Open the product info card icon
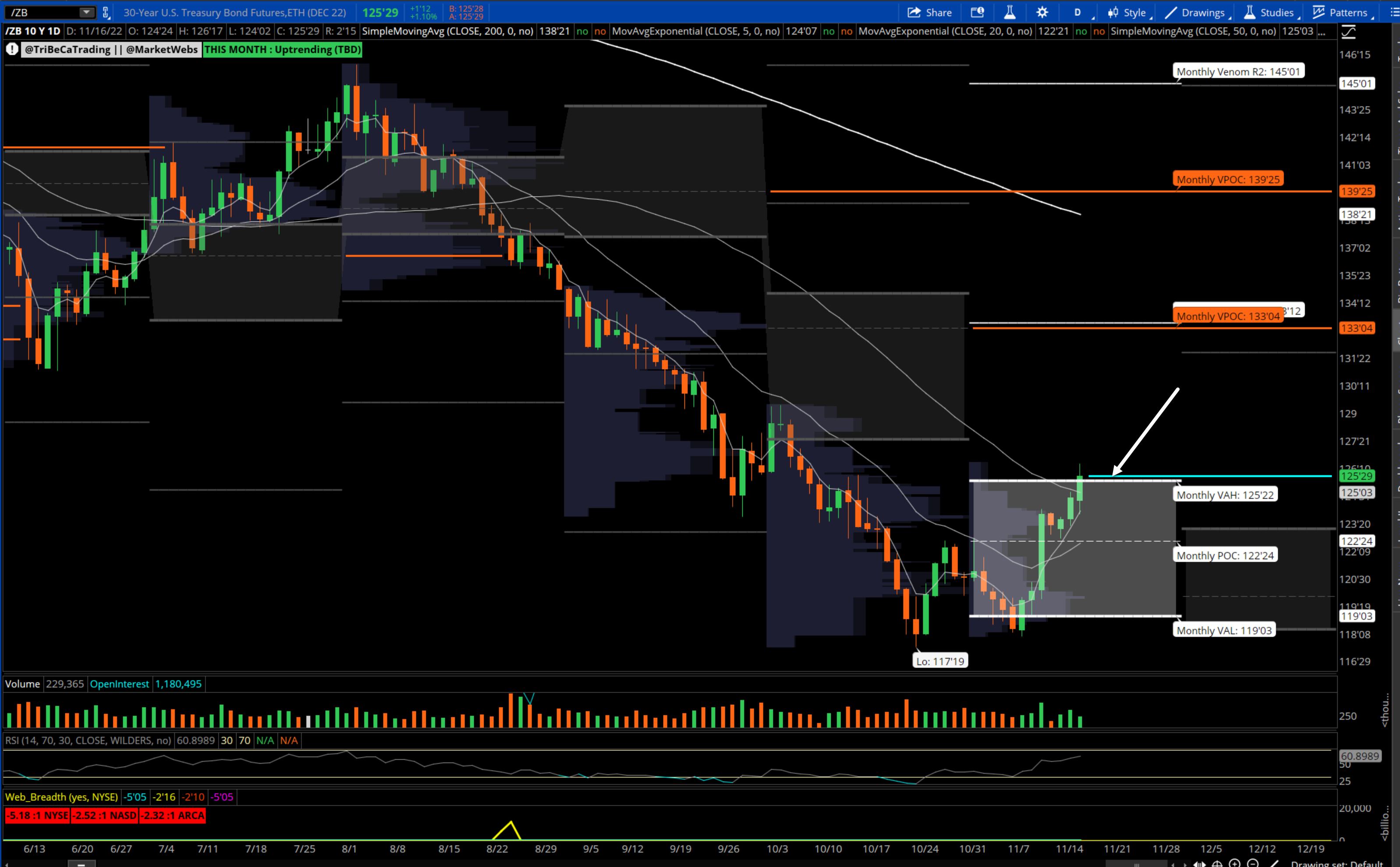 pyautogui.click(x=977, y=12)
